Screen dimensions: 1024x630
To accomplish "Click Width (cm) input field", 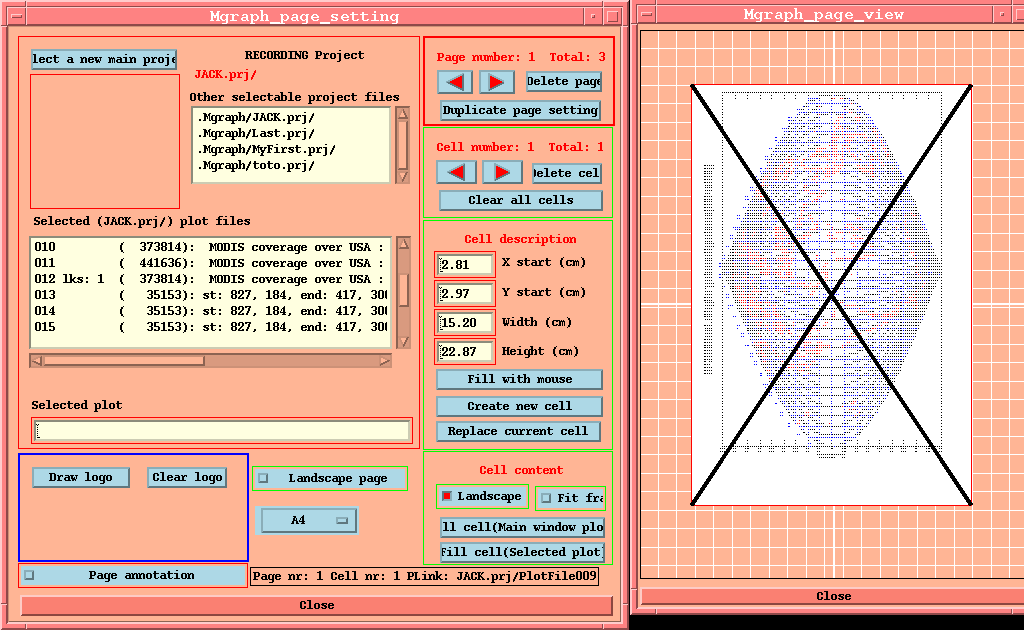I will click(465, 323).
